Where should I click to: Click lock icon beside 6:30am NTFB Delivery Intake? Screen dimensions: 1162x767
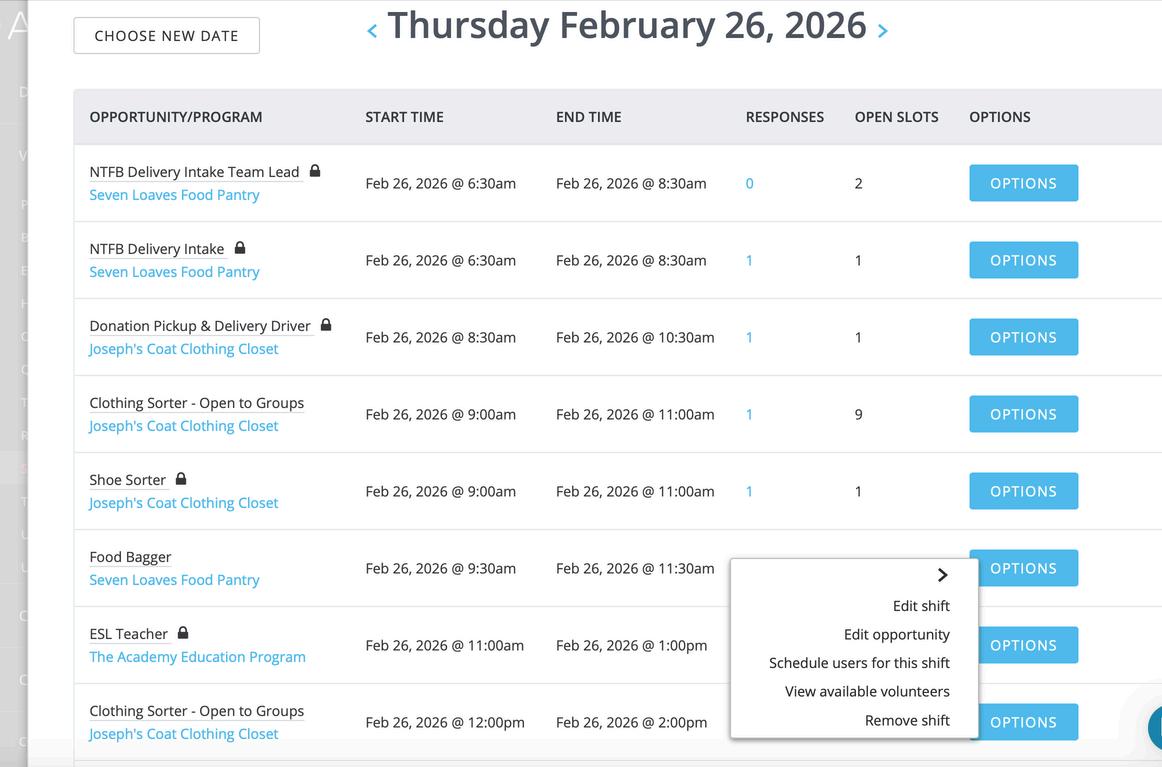point(240,248)
